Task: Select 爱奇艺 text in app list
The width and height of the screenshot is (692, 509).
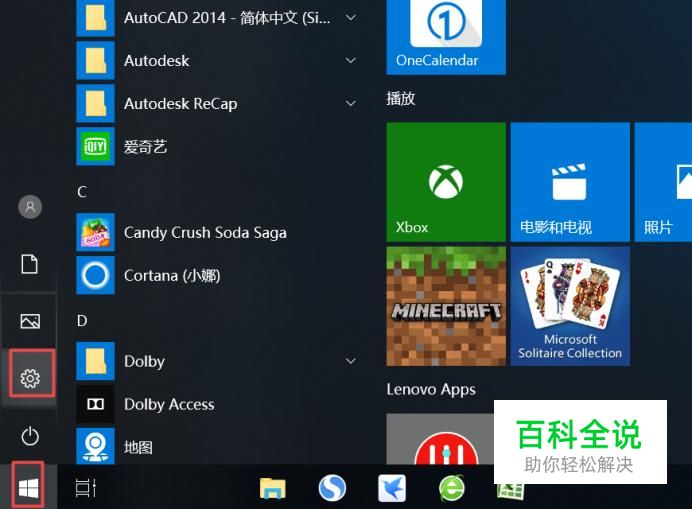Action: click(x=145, y=147)
